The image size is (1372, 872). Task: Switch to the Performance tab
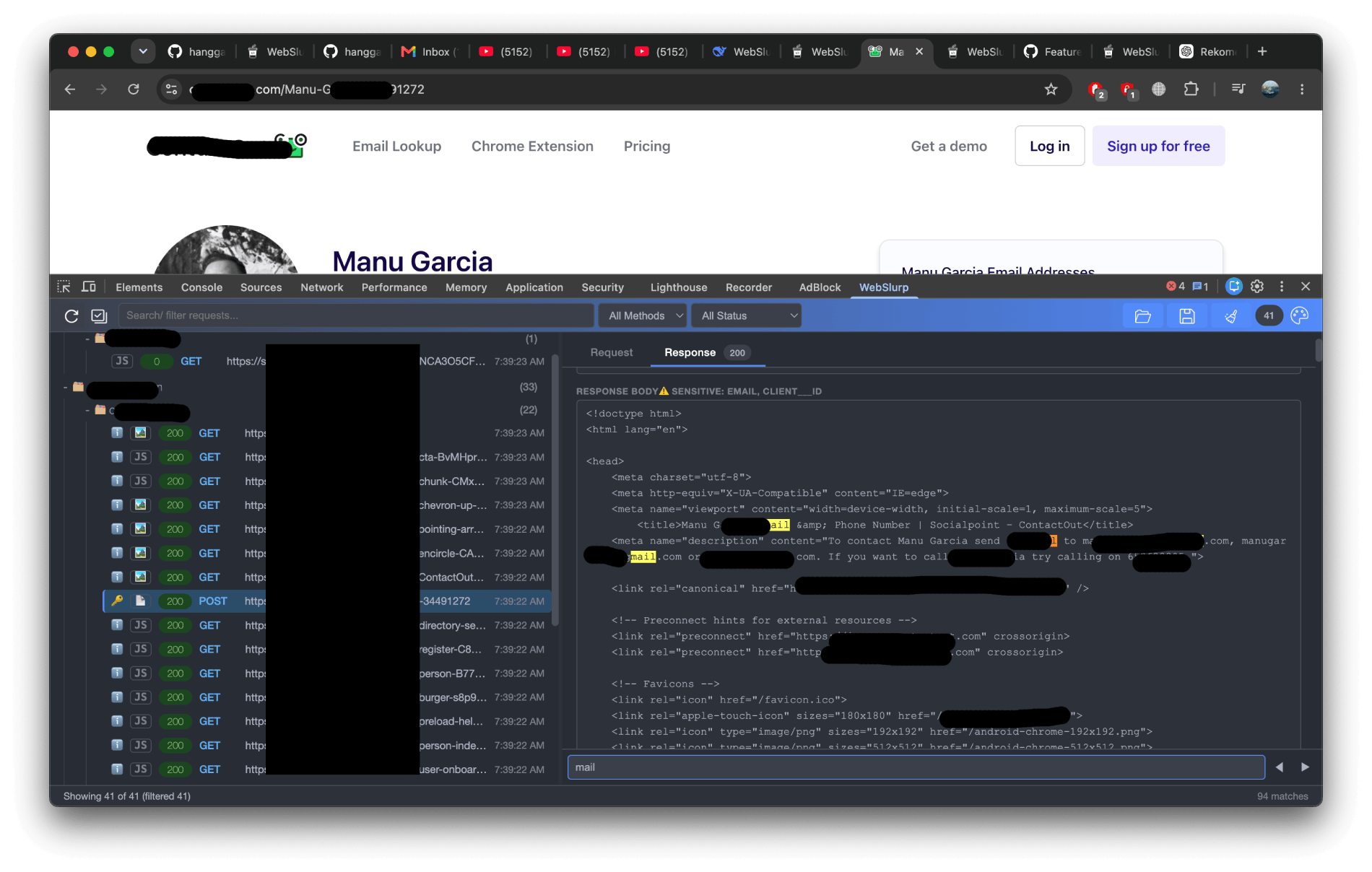[x=394, y=287]
